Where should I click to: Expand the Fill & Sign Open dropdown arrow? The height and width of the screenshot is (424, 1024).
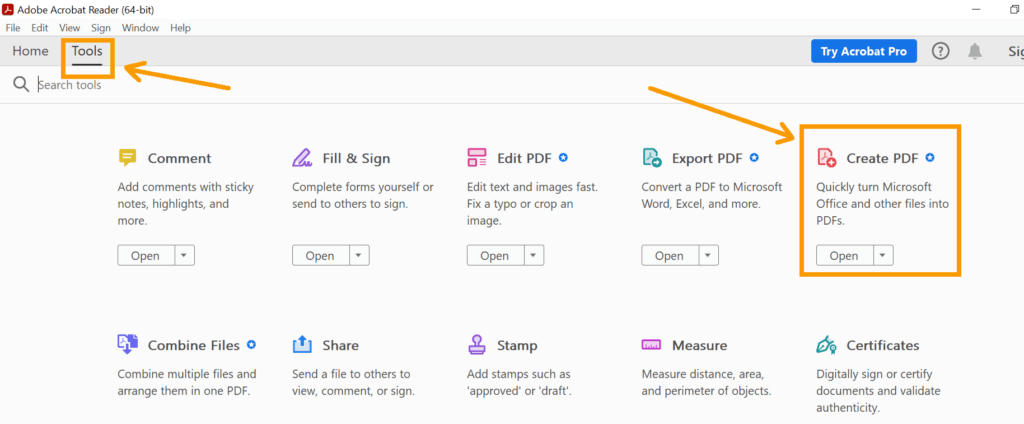(359, 256)
